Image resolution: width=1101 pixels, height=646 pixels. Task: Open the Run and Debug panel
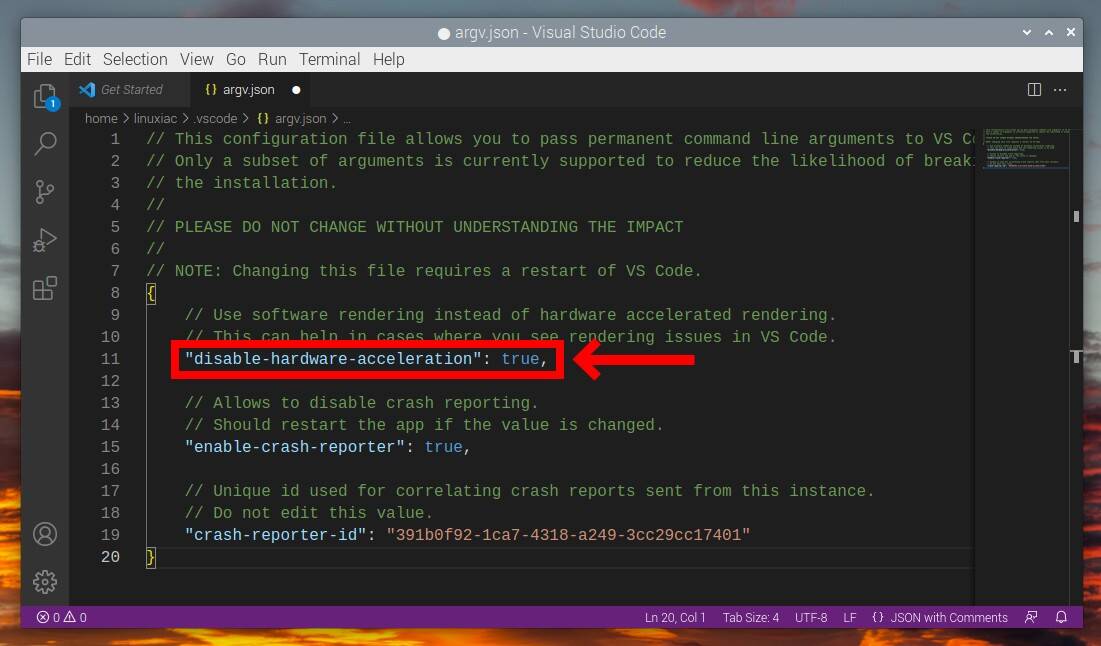pos(44,239)
